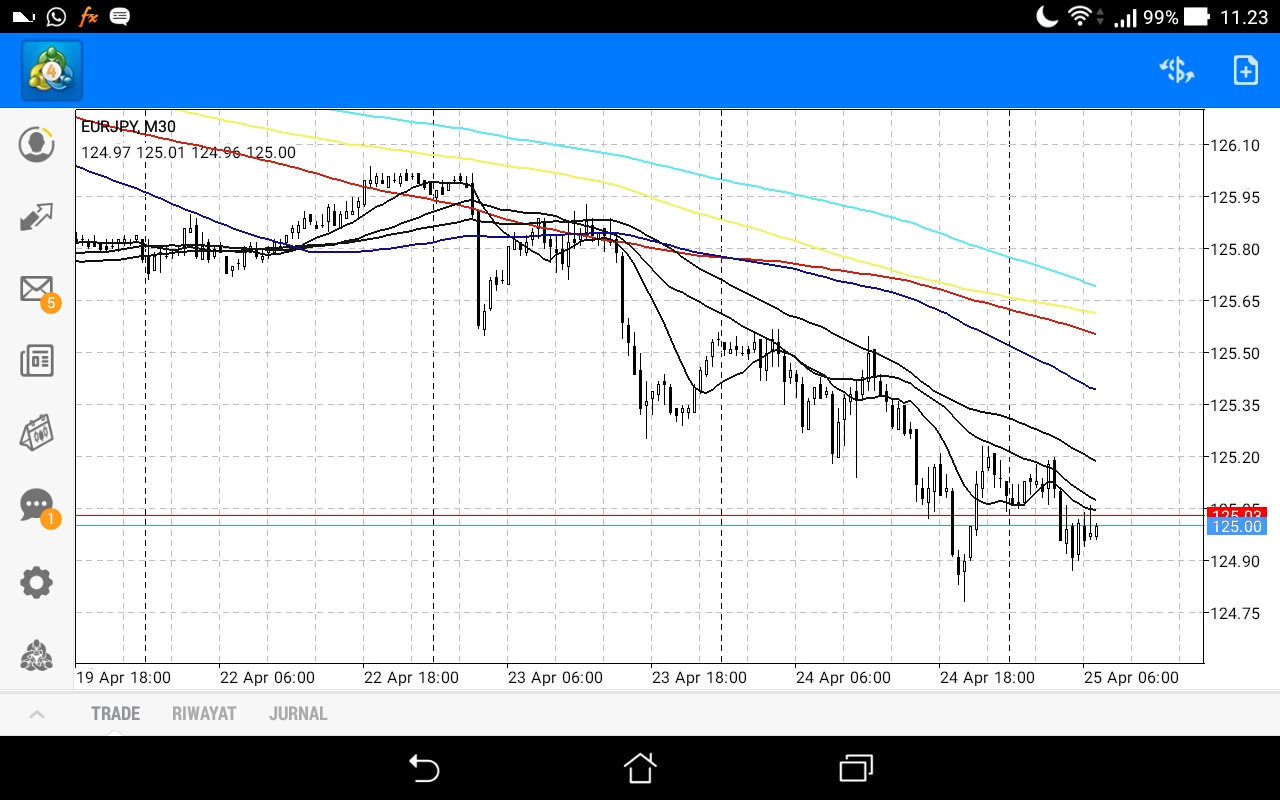Open the Economic Calendar icon
Screen dimensions: 1280x800
click(x=36, y=433)
